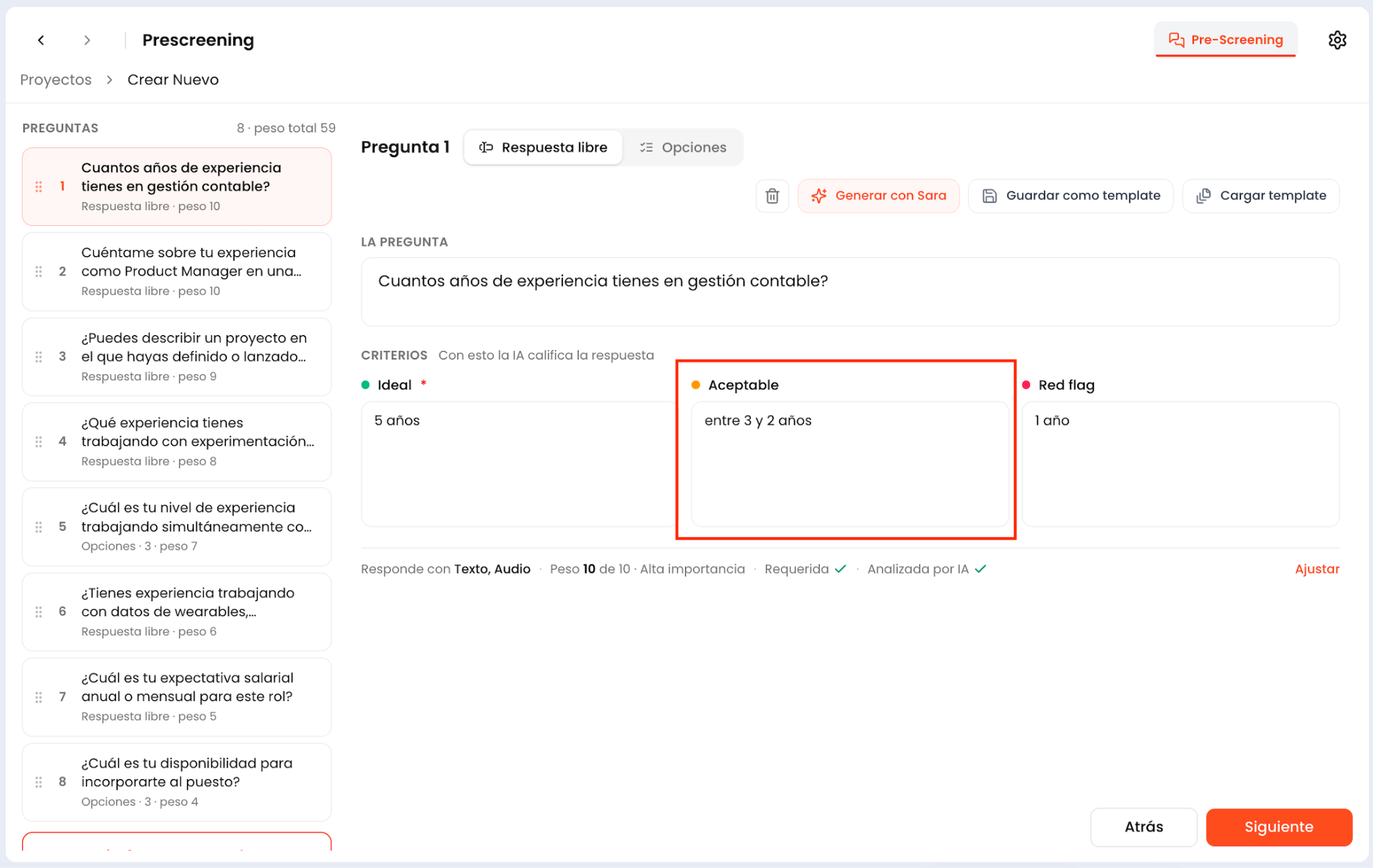Click the Atrás button
The height and width of the screenshot is (868, 1373).
coord(1144,827)
